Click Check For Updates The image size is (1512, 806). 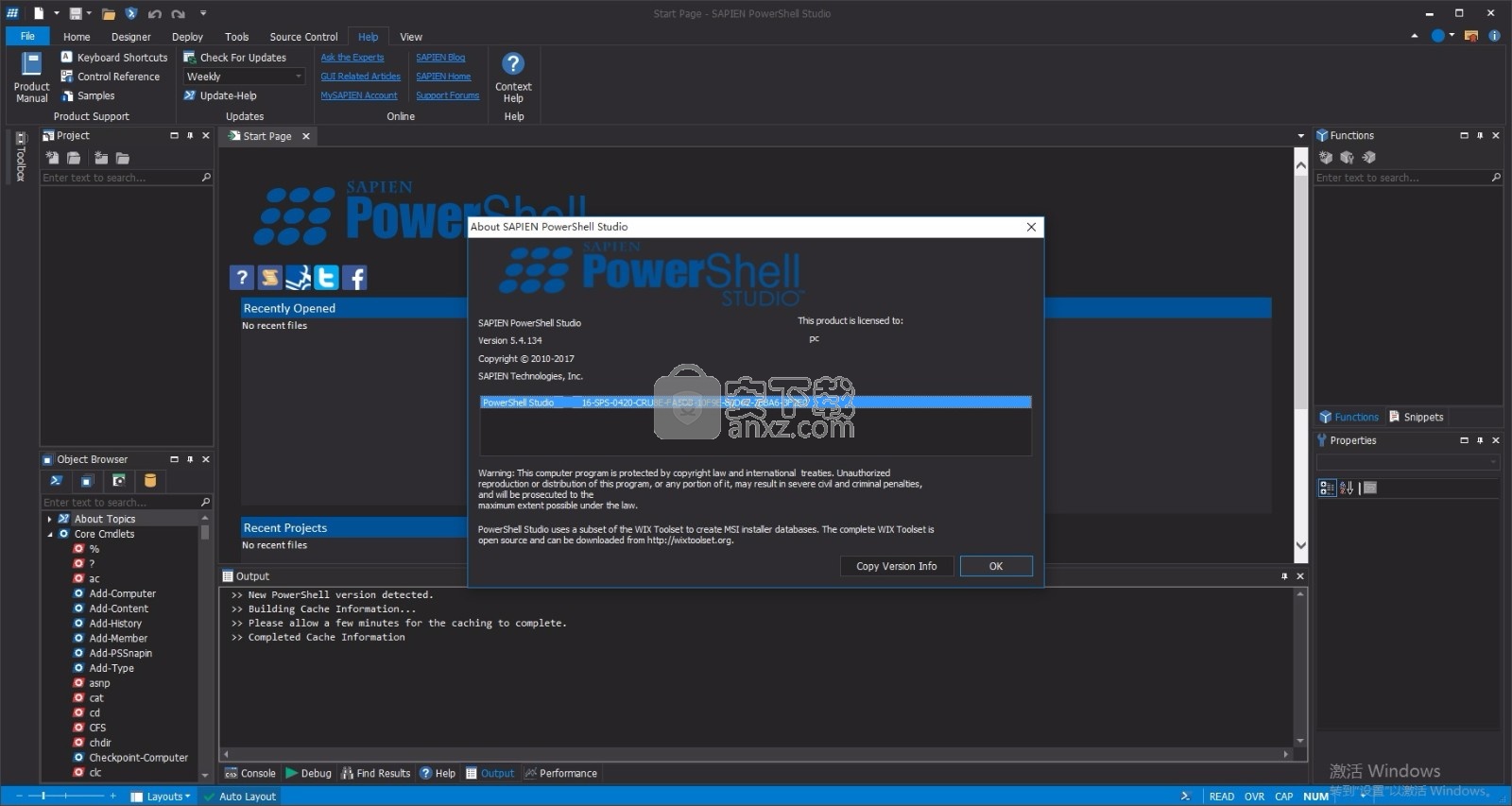(x=235, y=58)
